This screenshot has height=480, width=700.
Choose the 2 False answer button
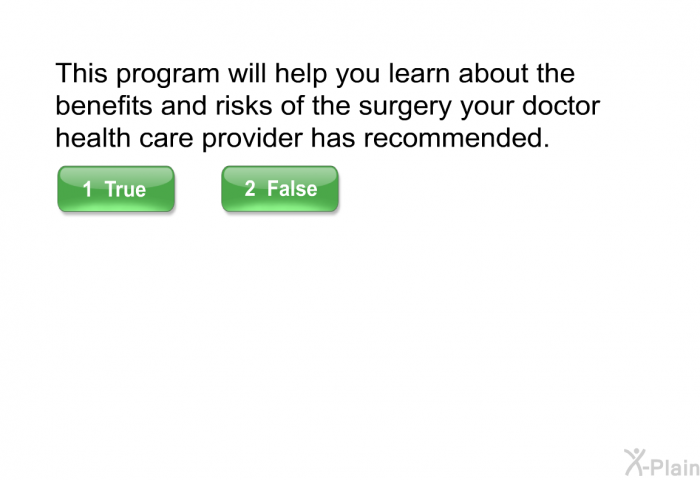click(x=280, y=188)
